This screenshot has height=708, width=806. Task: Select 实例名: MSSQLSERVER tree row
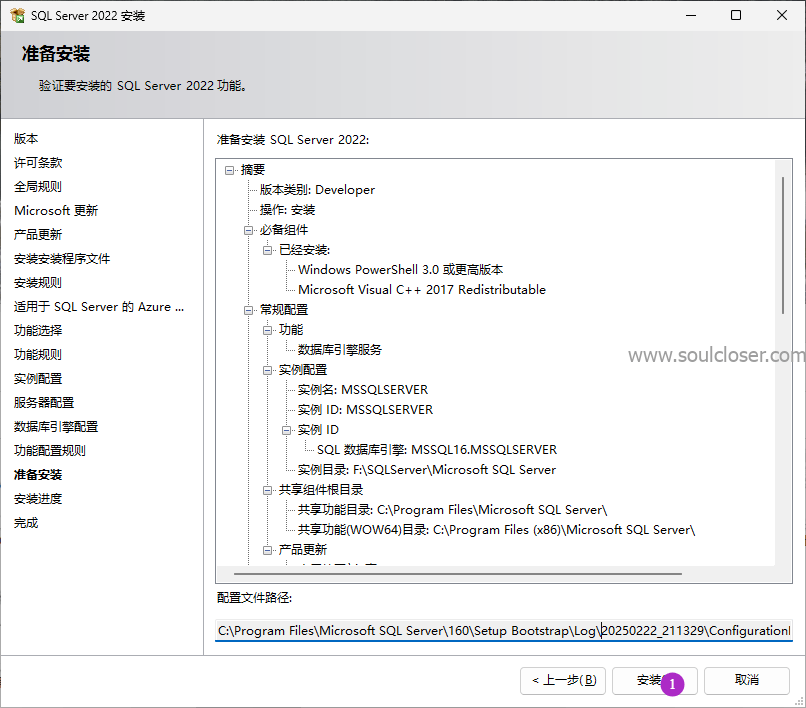click(x=363, y=390)
